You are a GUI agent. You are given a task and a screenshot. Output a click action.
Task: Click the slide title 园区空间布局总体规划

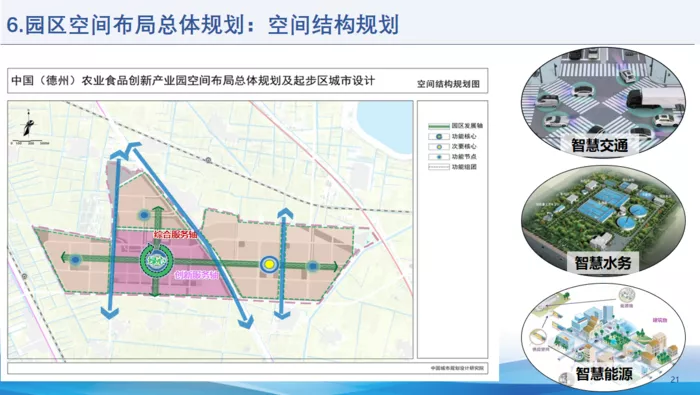(134, 25)
